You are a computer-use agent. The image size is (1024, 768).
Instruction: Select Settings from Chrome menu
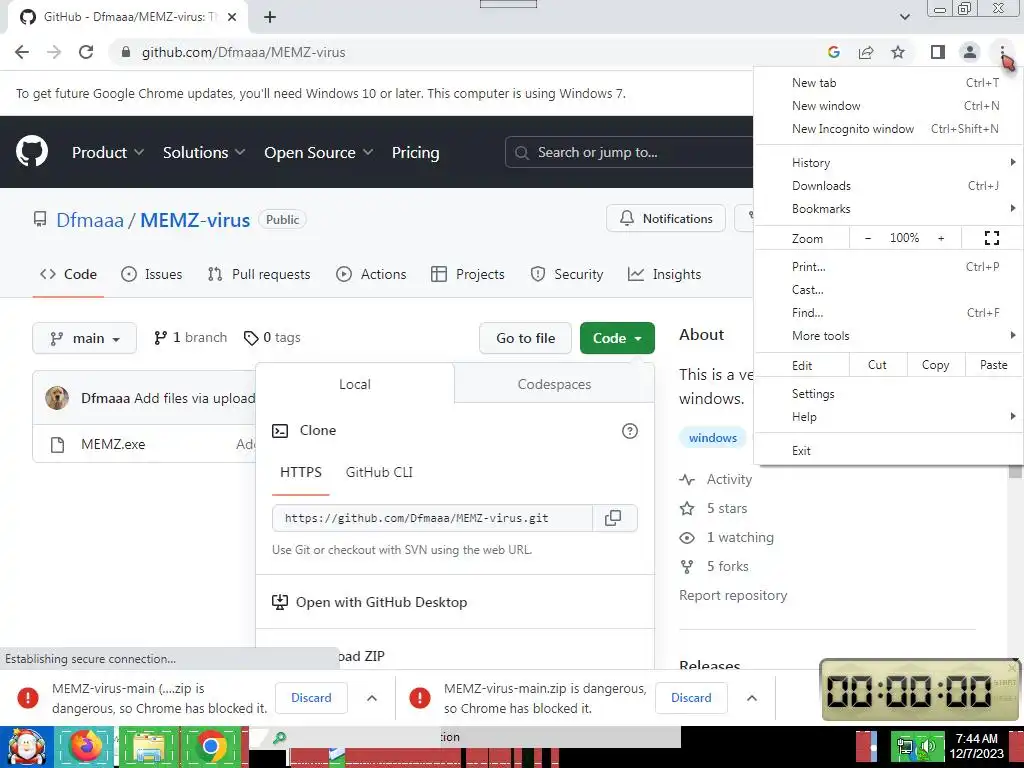click(x=888, y=394)
